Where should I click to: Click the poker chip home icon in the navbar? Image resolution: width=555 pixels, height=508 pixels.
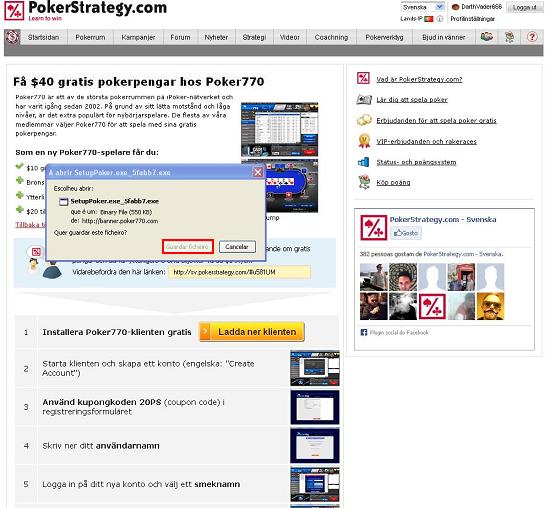[12, 37]
